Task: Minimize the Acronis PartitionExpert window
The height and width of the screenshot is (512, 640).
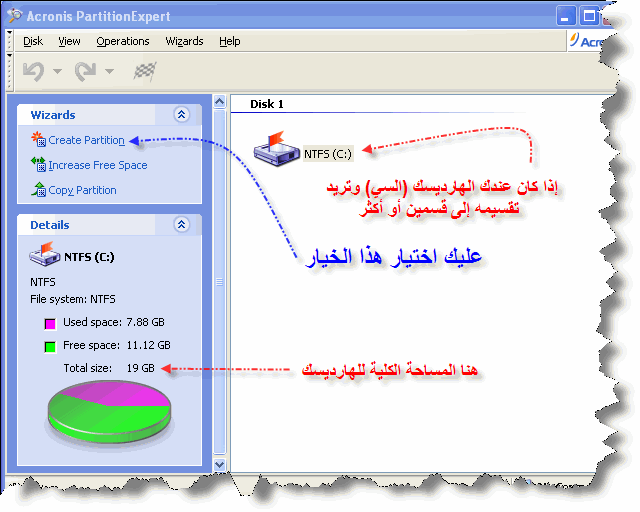Action: tap(566, 16)
